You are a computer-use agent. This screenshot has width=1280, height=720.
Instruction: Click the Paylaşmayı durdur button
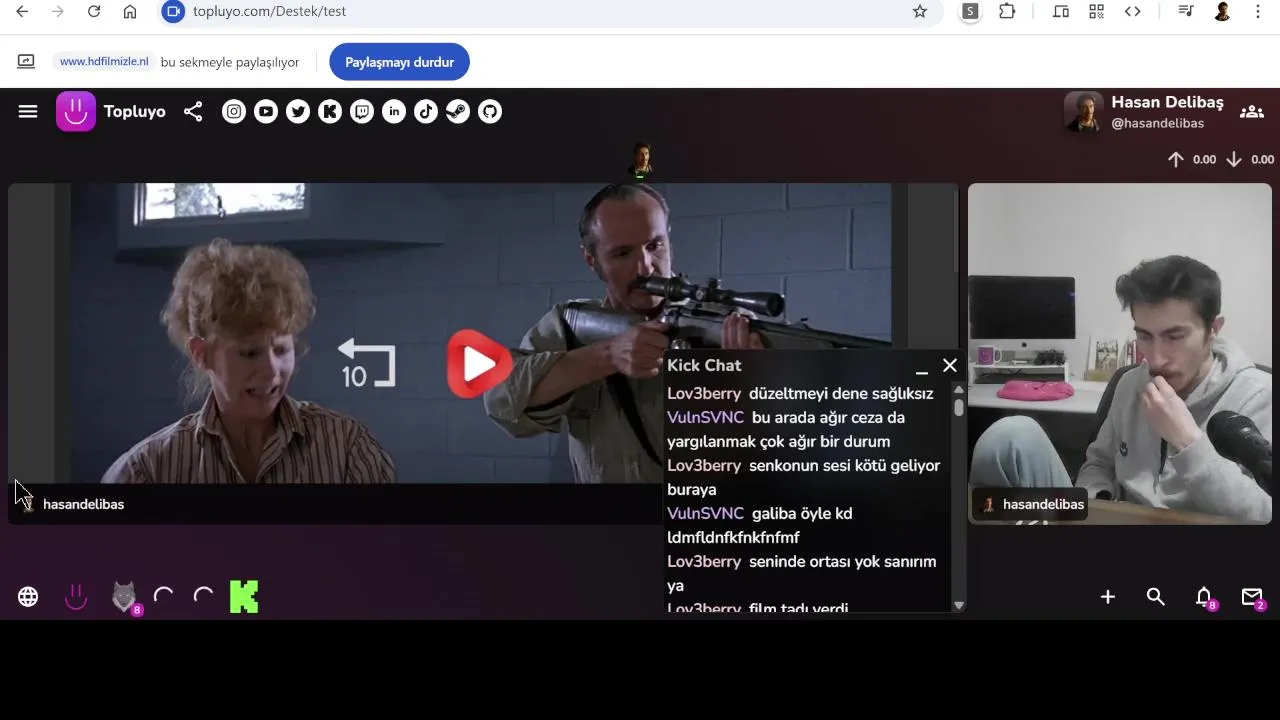[399, 62]
